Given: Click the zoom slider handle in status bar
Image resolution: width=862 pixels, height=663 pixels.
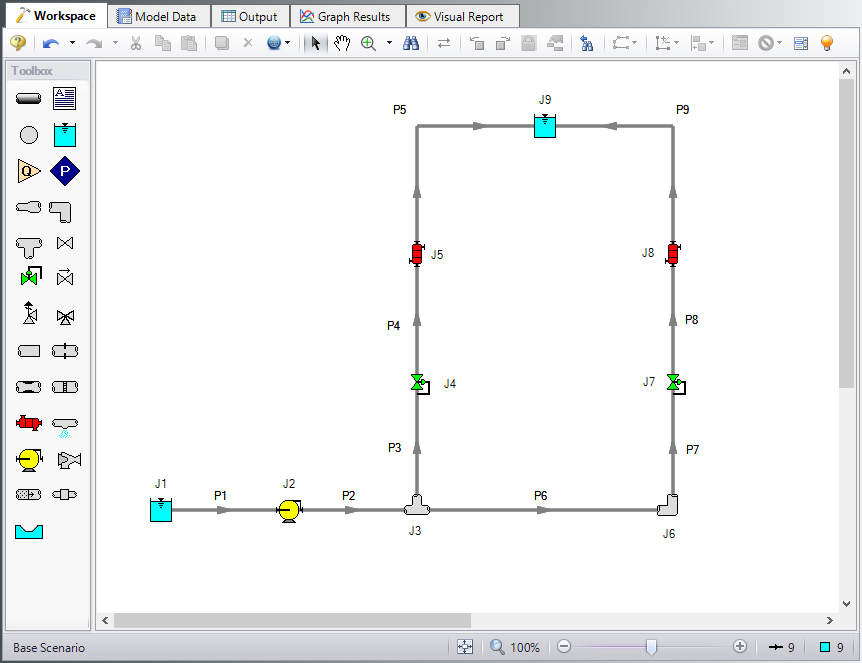Looking at the screenshot, I should [651, 647].
